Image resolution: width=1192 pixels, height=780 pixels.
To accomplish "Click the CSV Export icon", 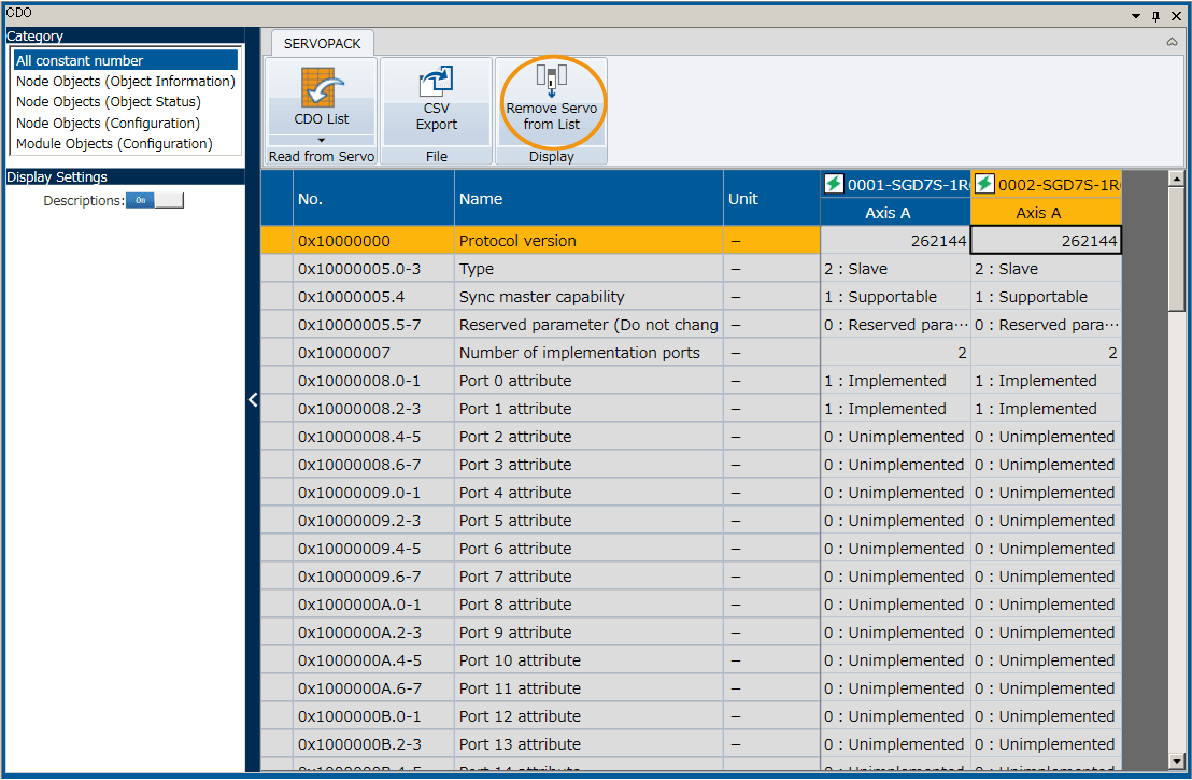I will pos(436,82).
